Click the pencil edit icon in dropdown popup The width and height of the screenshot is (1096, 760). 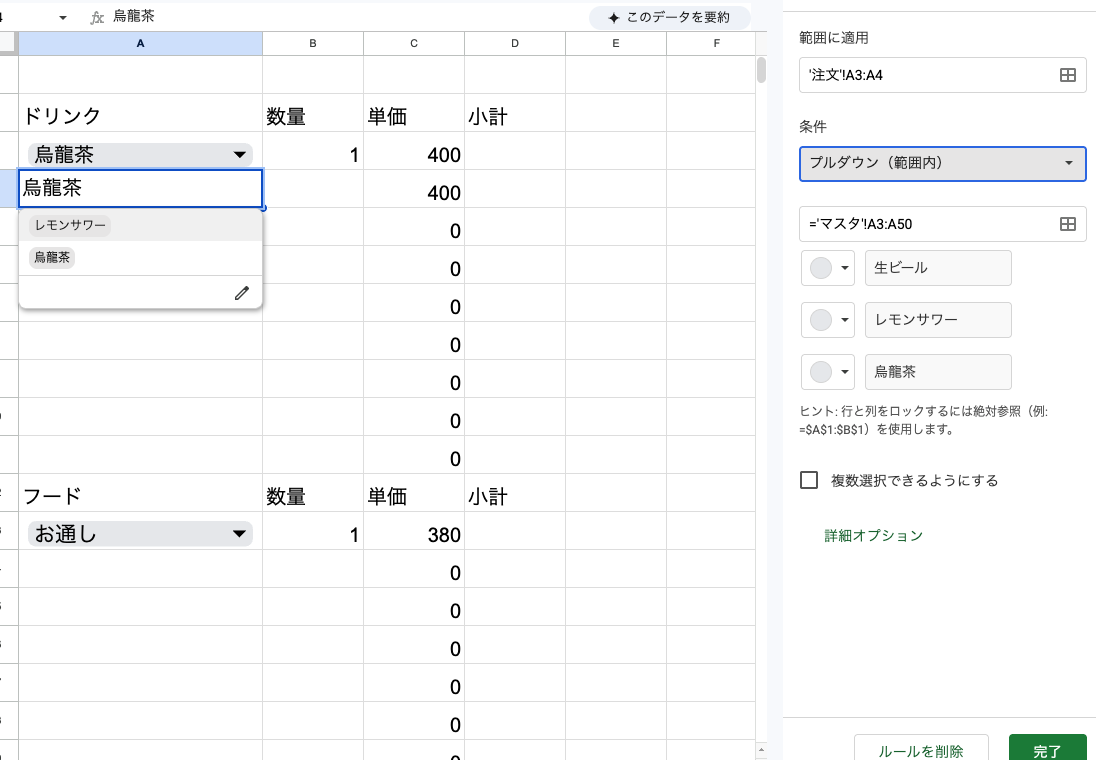click(x=241, y=293)
